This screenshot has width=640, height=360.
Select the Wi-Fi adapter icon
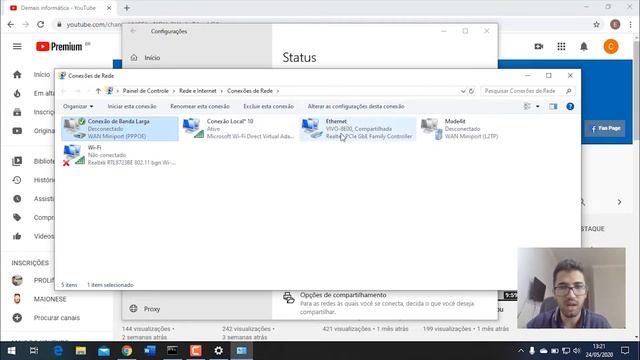pos(74,155)
